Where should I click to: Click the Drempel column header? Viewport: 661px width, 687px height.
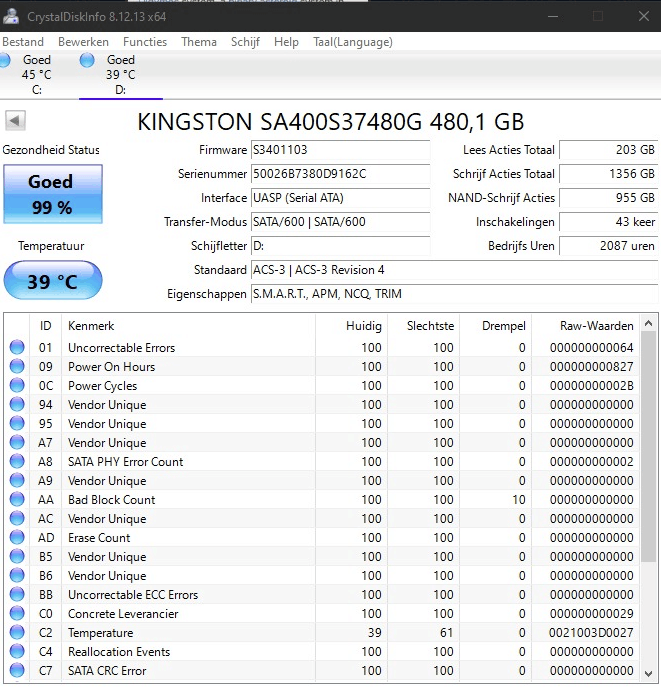click(495, 326)
